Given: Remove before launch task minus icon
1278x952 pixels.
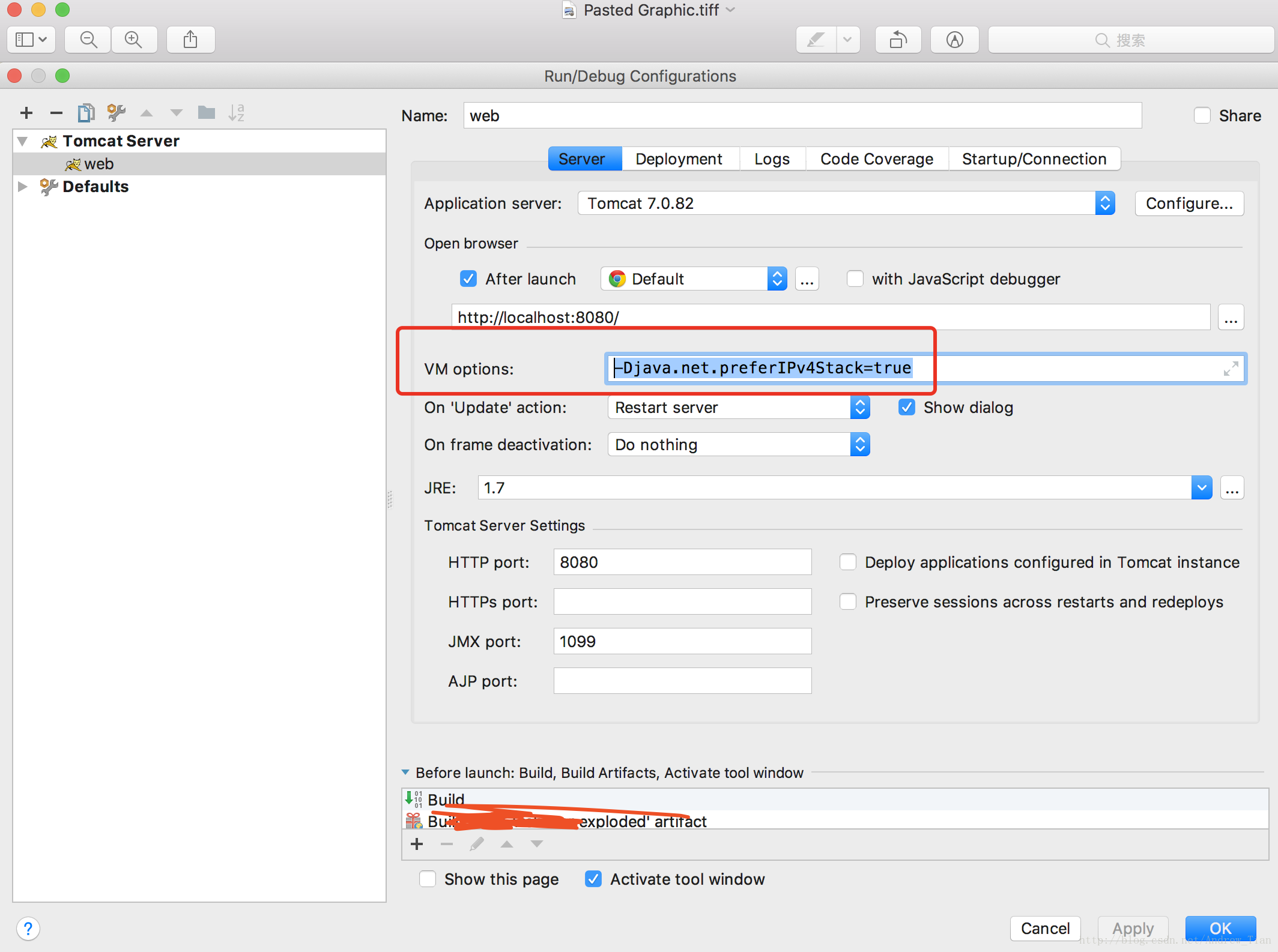Looking at the screenshot, I should [x=446, y=844].
